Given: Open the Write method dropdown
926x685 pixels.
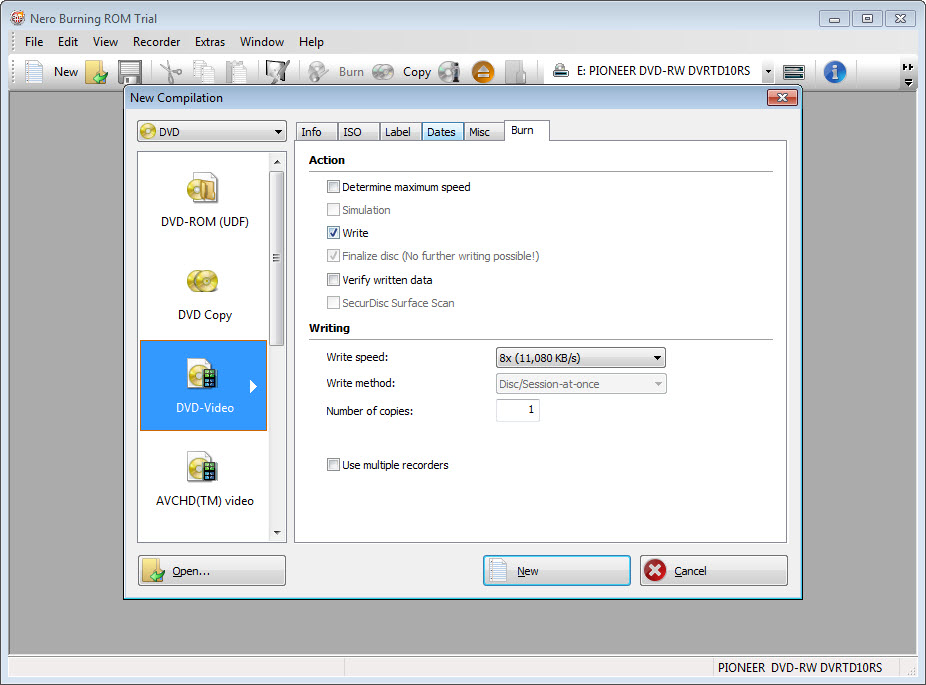Looking at the screenshot, I should (x=581, y=384).
